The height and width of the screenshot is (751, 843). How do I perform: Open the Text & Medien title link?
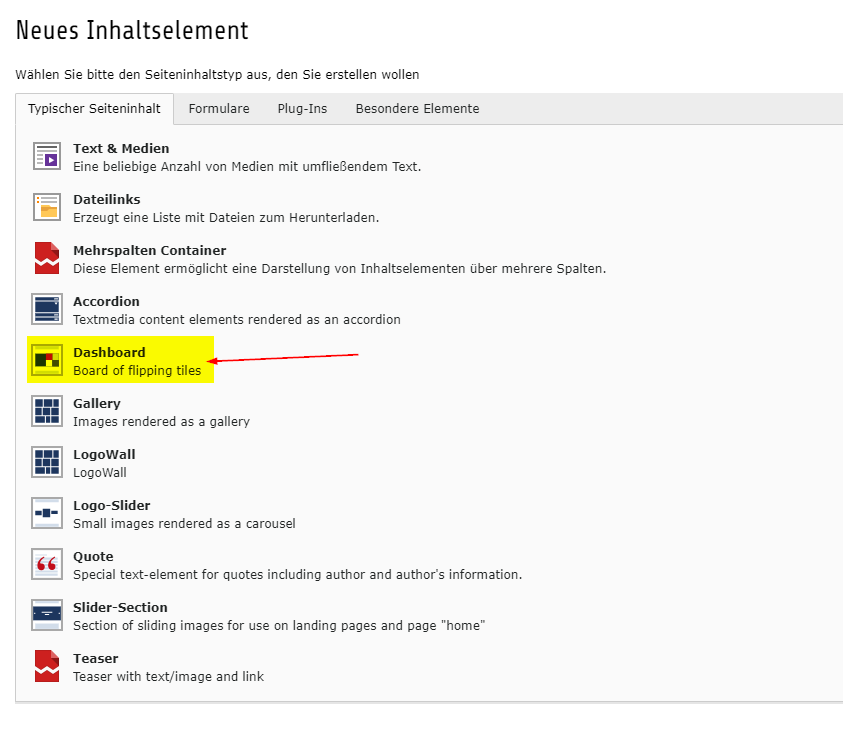[121, 149]
